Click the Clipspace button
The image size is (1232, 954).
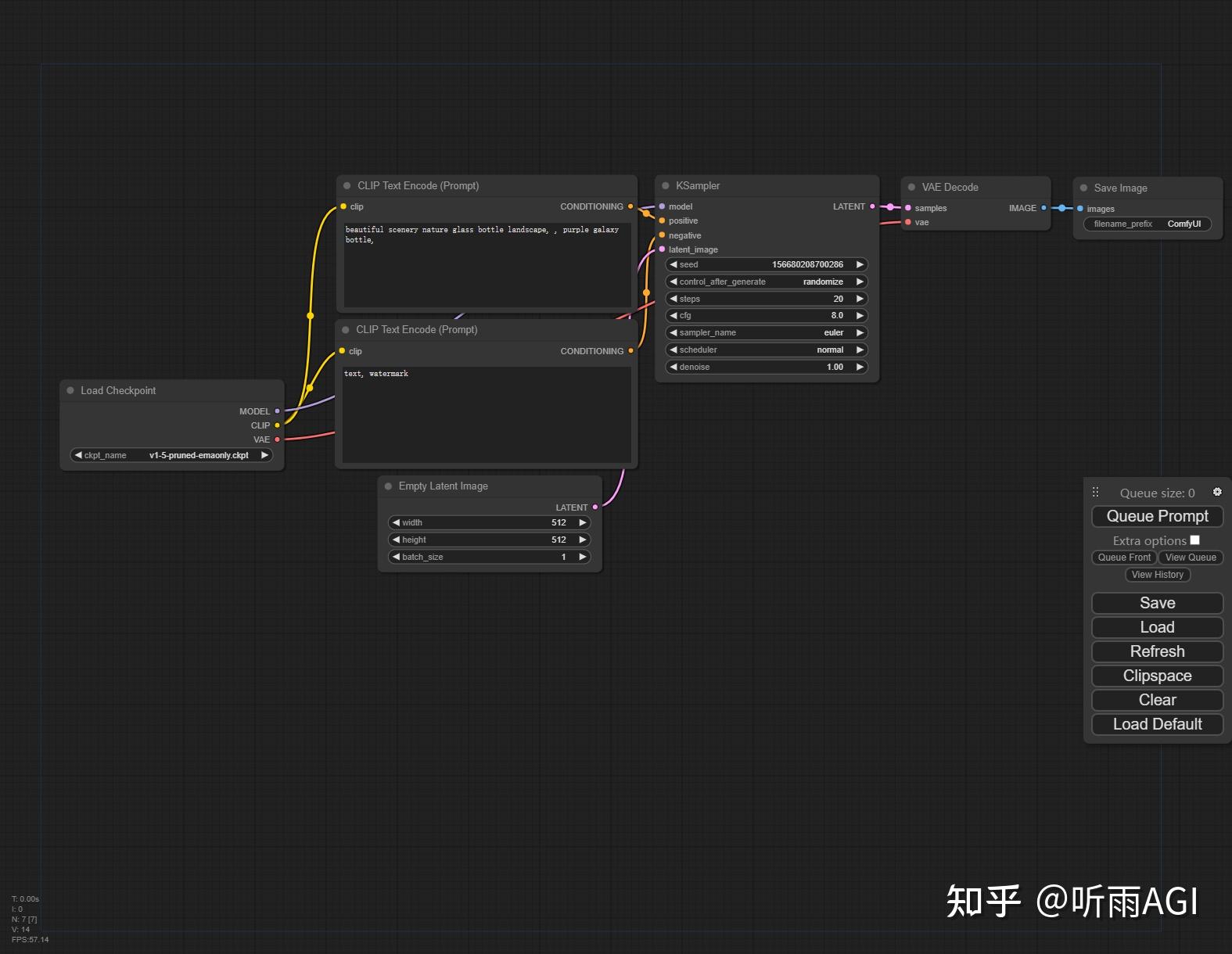point(1157,676)
